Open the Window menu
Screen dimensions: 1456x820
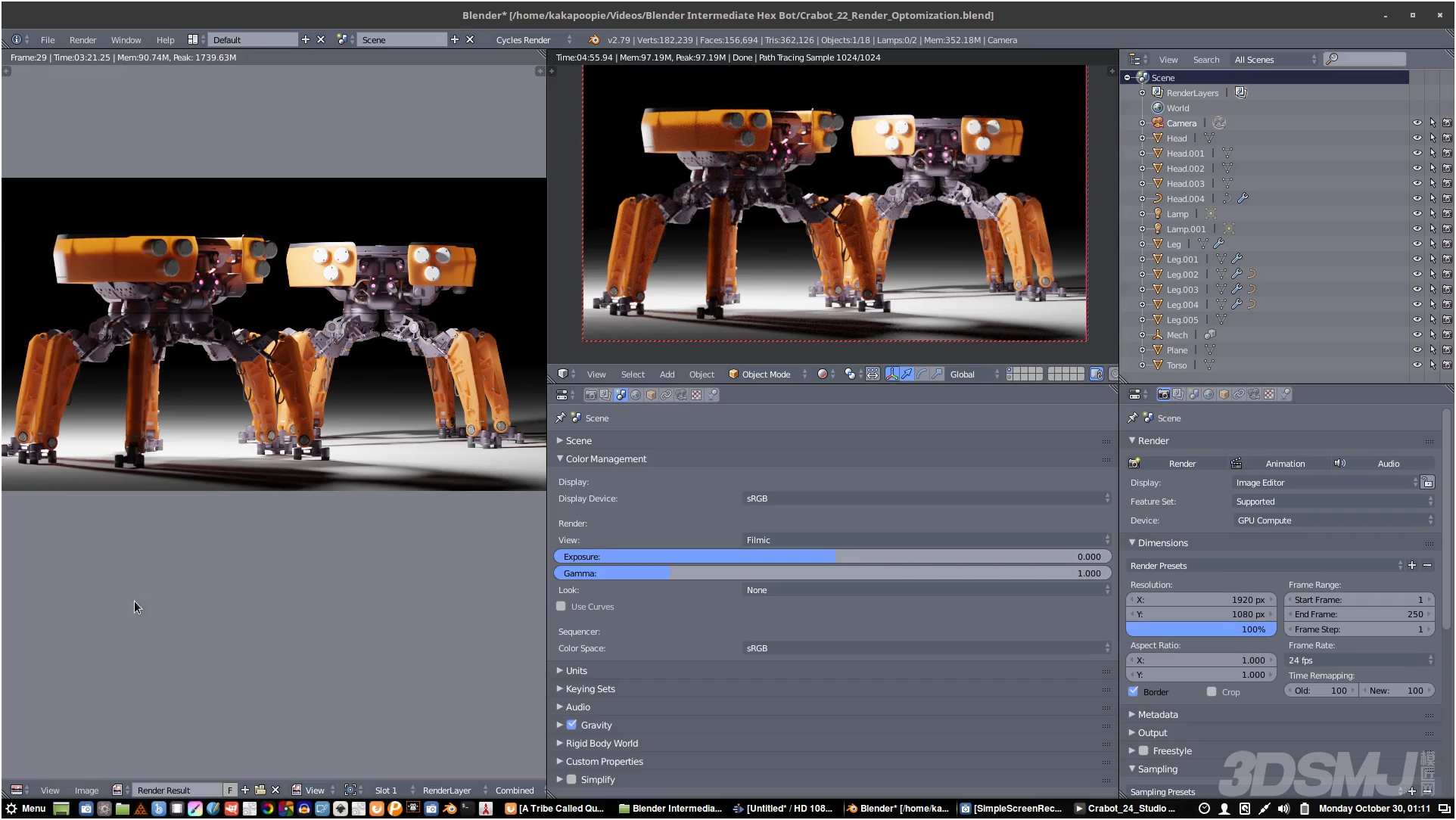[126, 39]
